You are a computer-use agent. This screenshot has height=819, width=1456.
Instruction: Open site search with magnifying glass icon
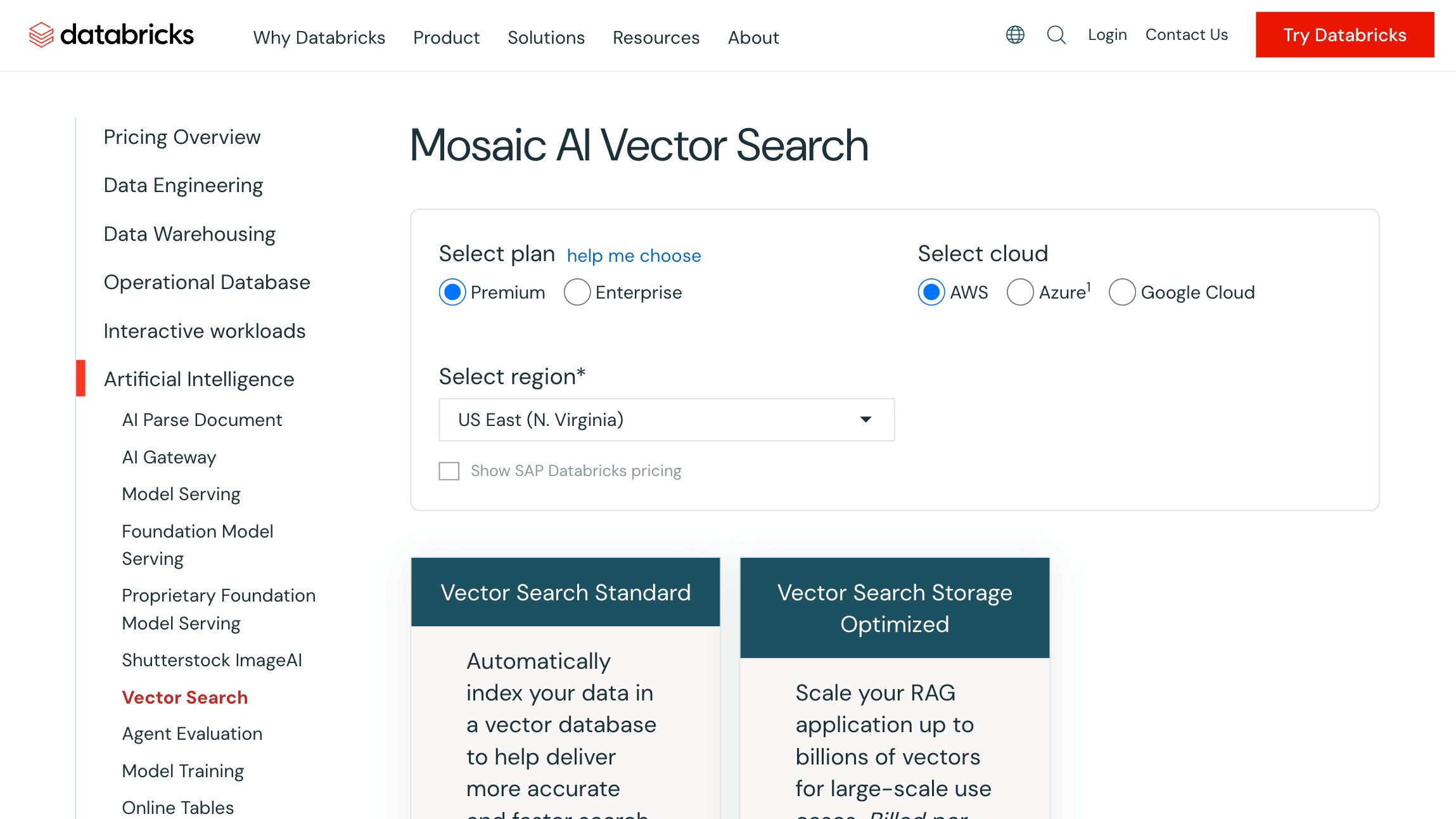pos(1056,35)
